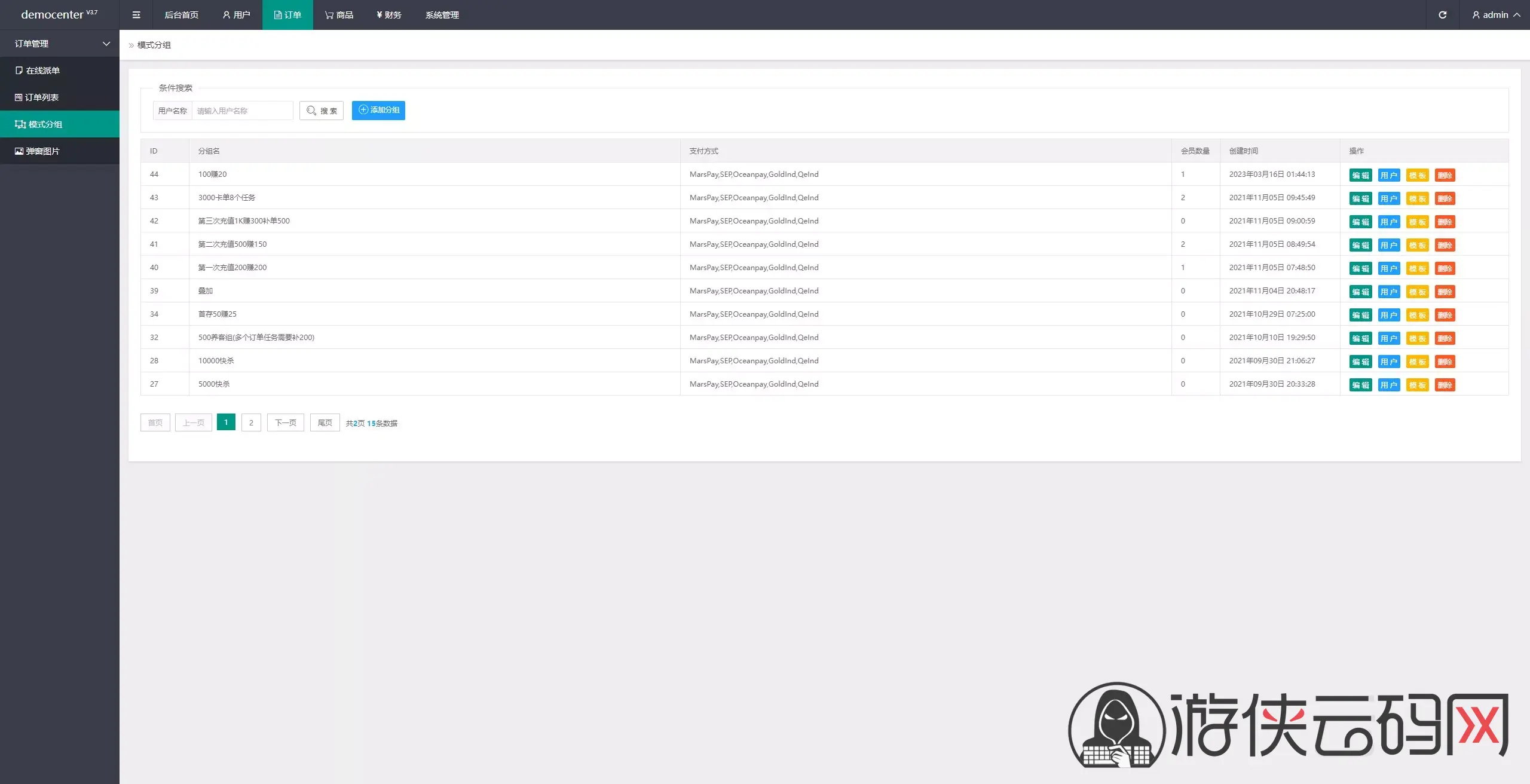Click the plus 添加分组 button
The image size is (1530, 784).
[x=378, y=110]
